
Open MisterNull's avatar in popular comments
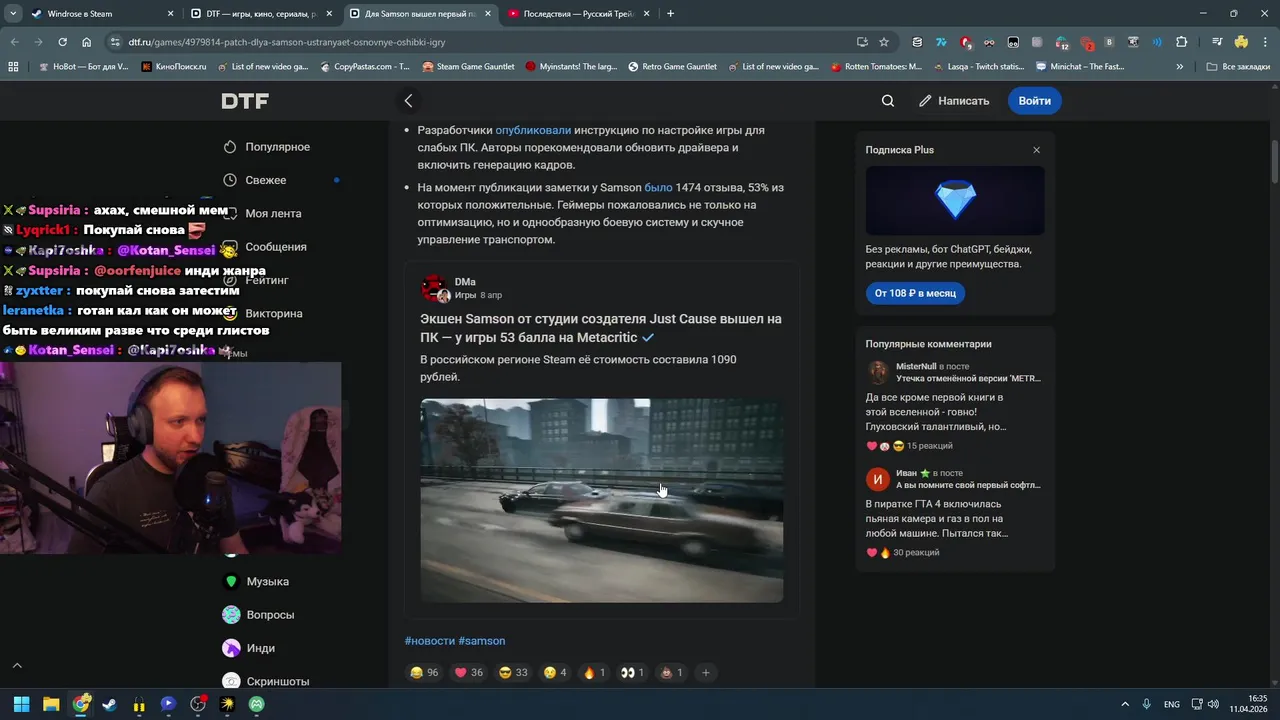tap(877, 373)
